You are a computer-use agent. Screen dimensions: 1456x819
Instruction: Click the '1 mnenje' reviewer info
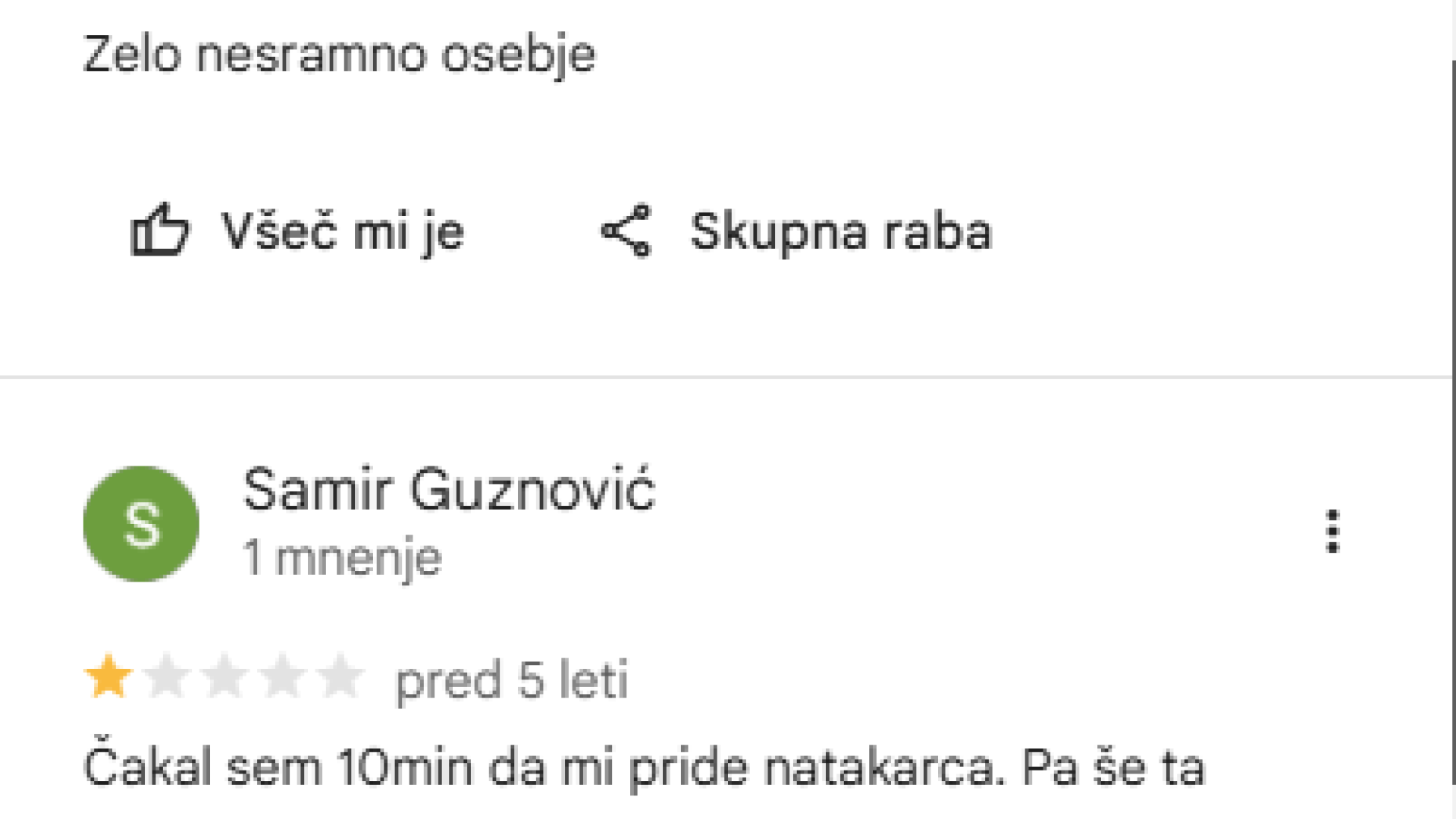pyautogui.click(x=342, y=558)
